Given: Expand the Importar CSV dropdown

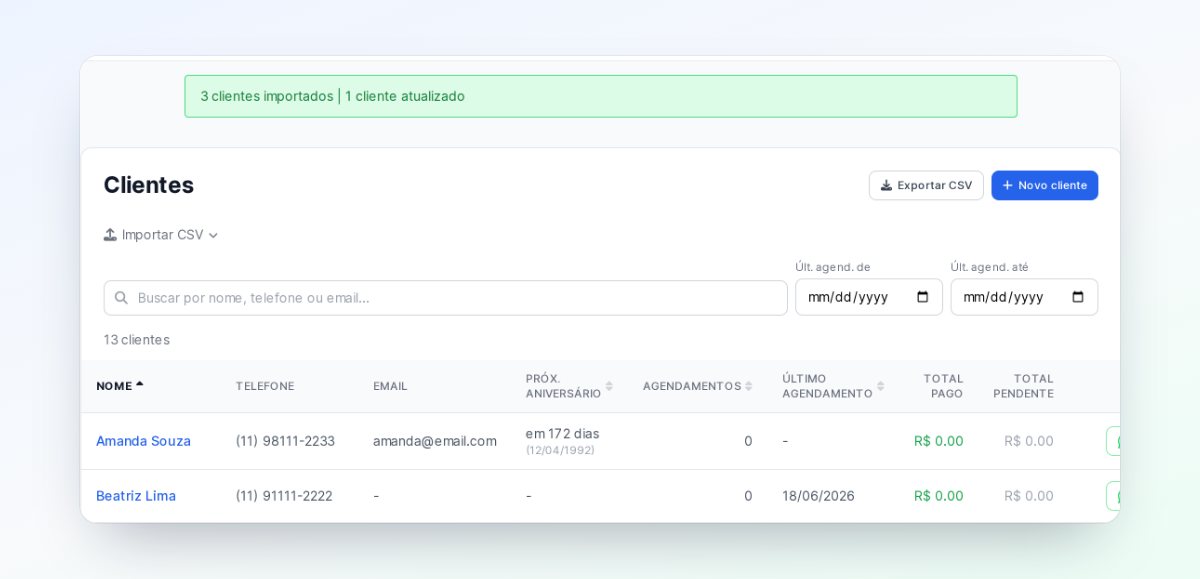Looking at the screenshot, I should tap(161, 235).
